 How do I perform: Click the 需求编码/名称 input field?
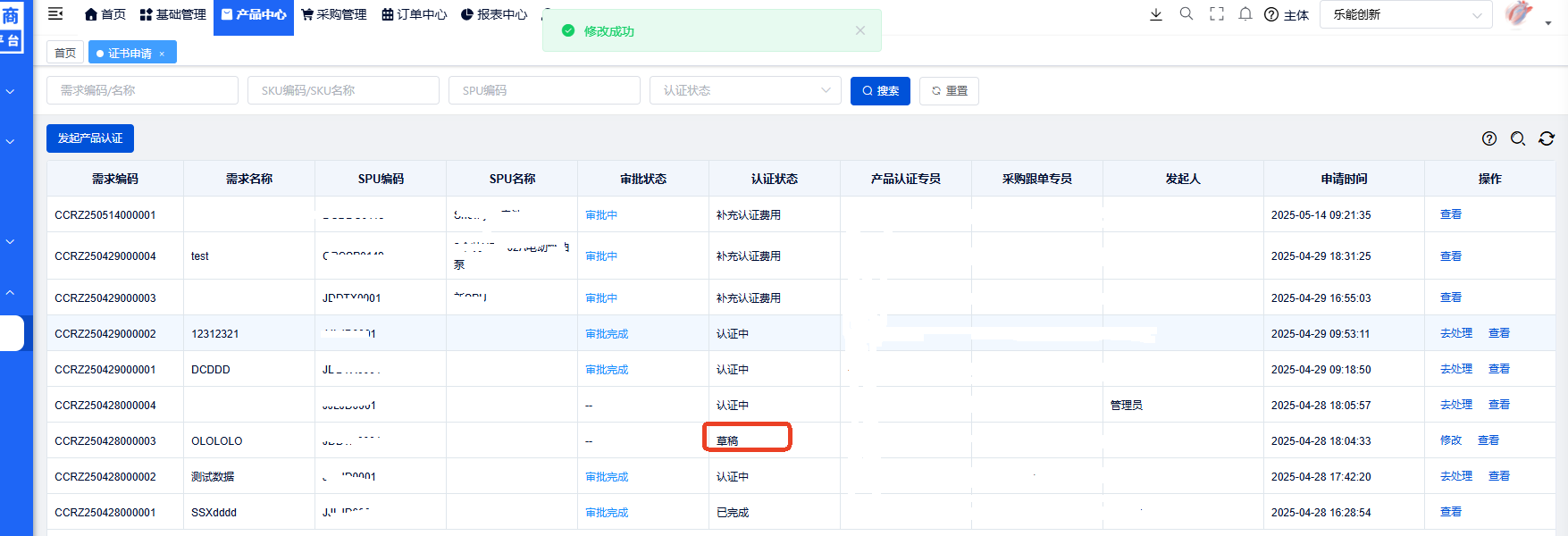click(x=142, y=90)
